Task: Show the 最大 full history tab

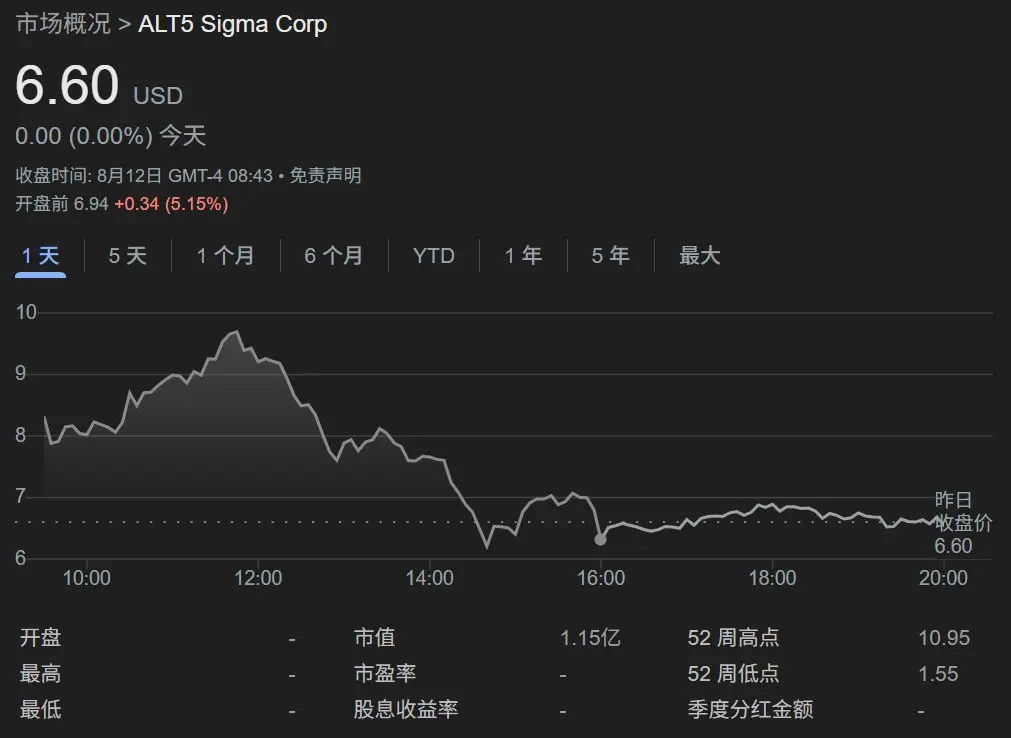Action: pyautogui.click(x=699, y=256)
